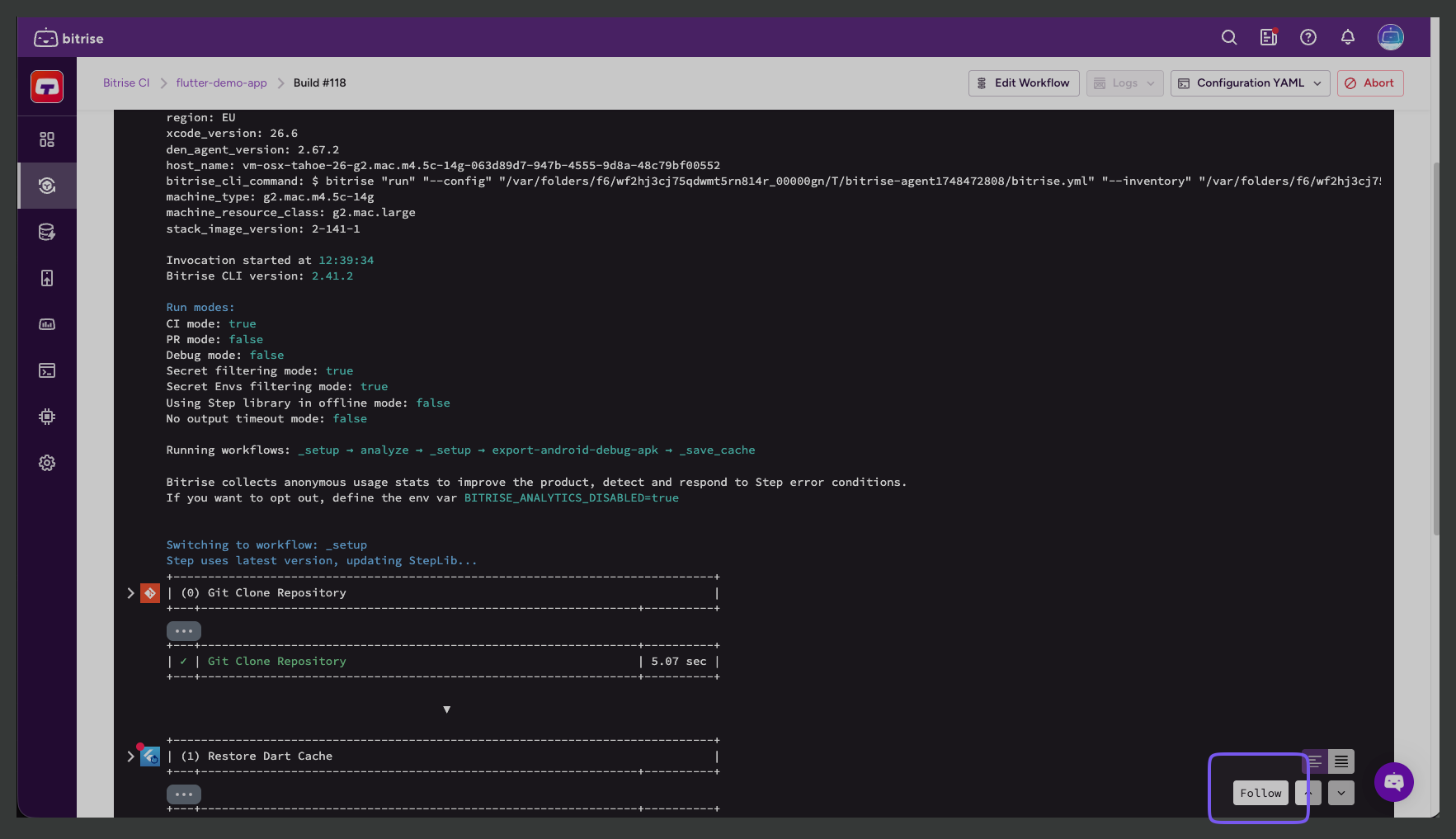This screenshot has height=839, width=1456.
Task: Go to Bitrise CI breadcrumb
Action: coord(126,82)
